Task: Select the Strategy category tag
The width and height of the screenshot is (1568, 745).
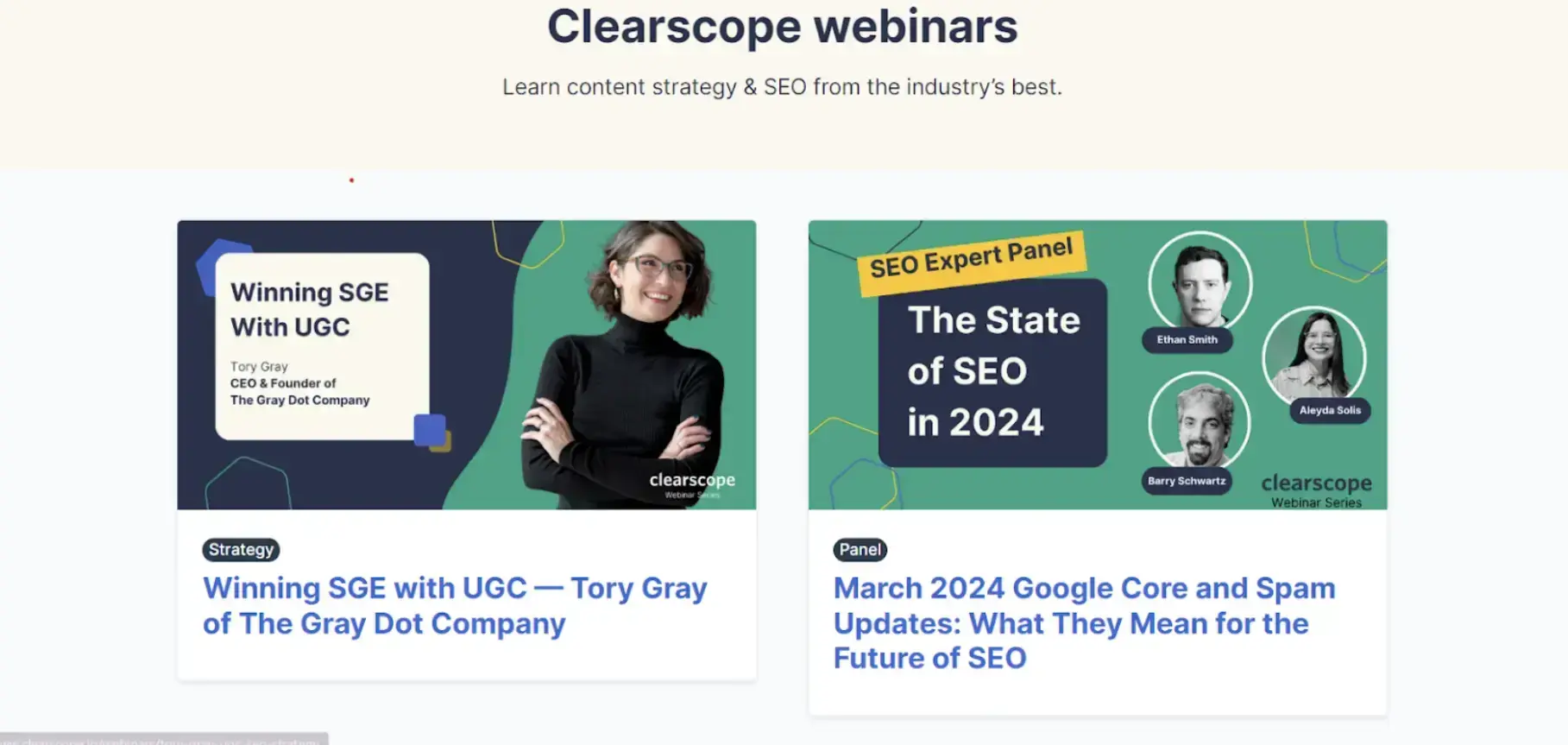Action: tap(241, 550)
